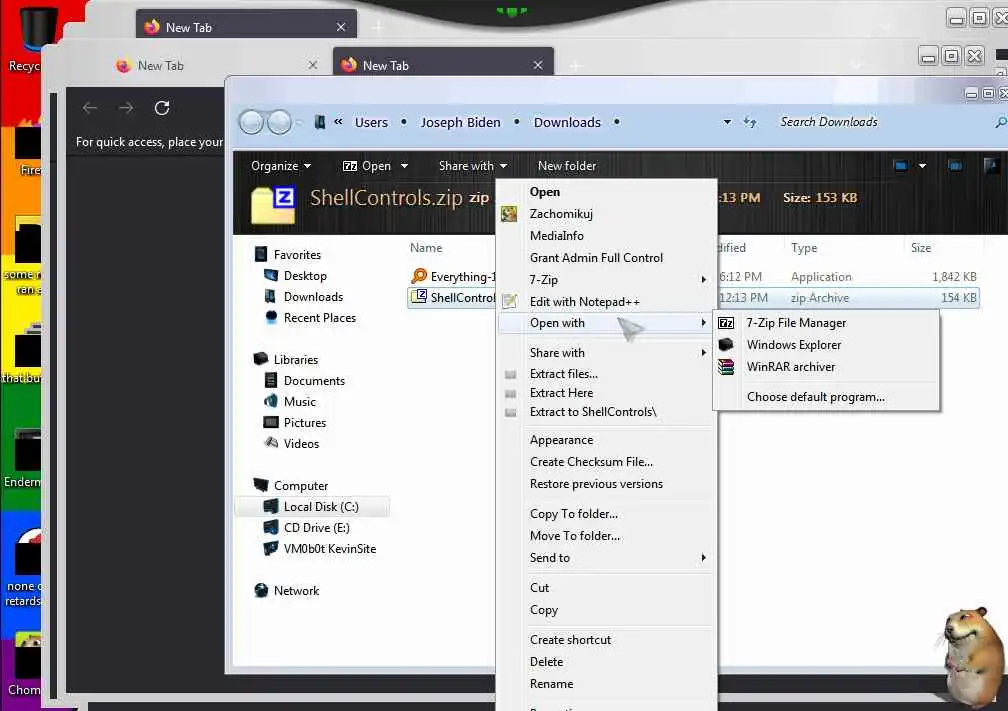Viewport: 1008px width, 711px height.
Task: Select Zachomikuj context menu entry
Action: click(x=561, y=213)
